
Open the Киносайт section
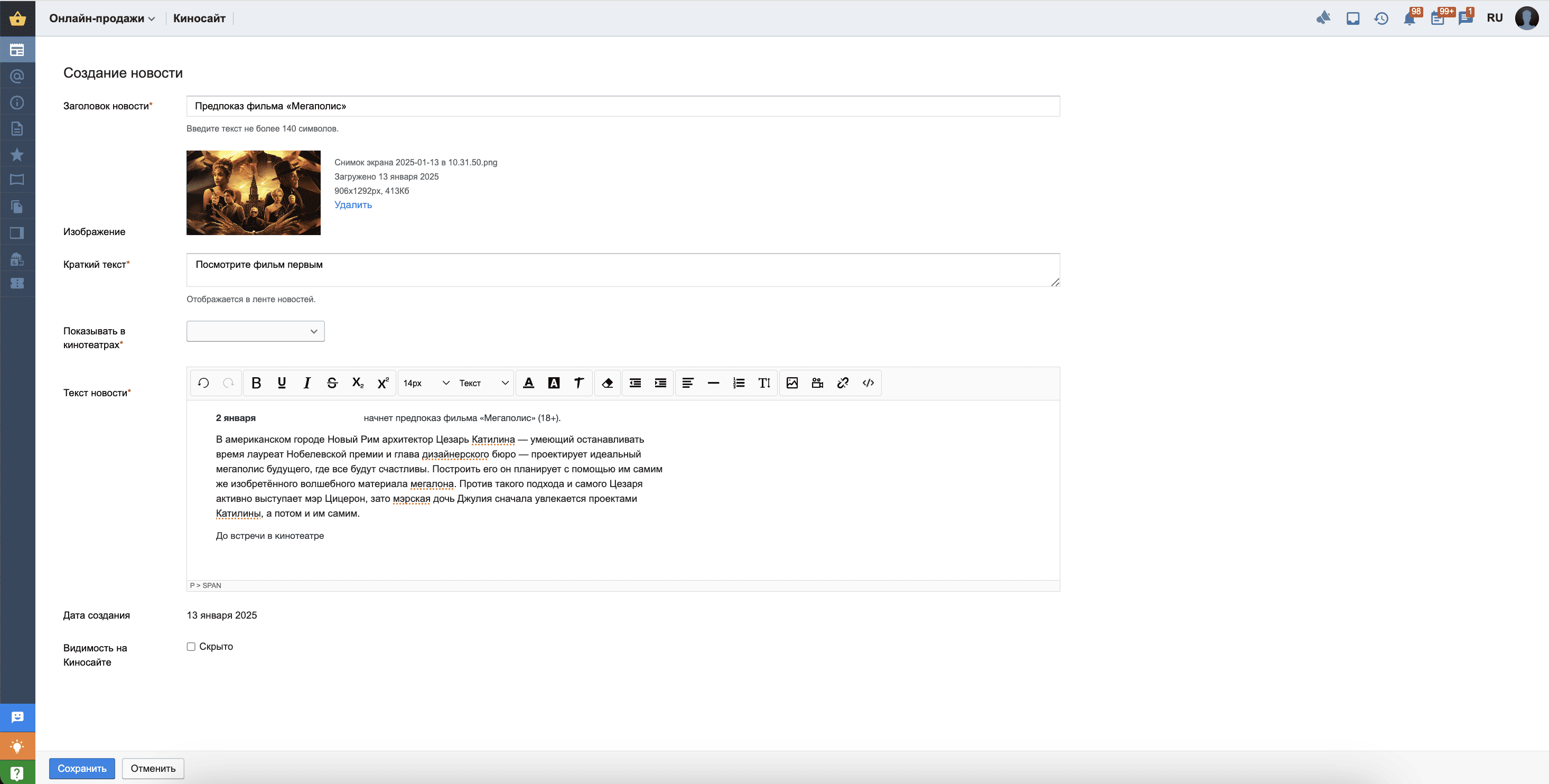(199, 18)
